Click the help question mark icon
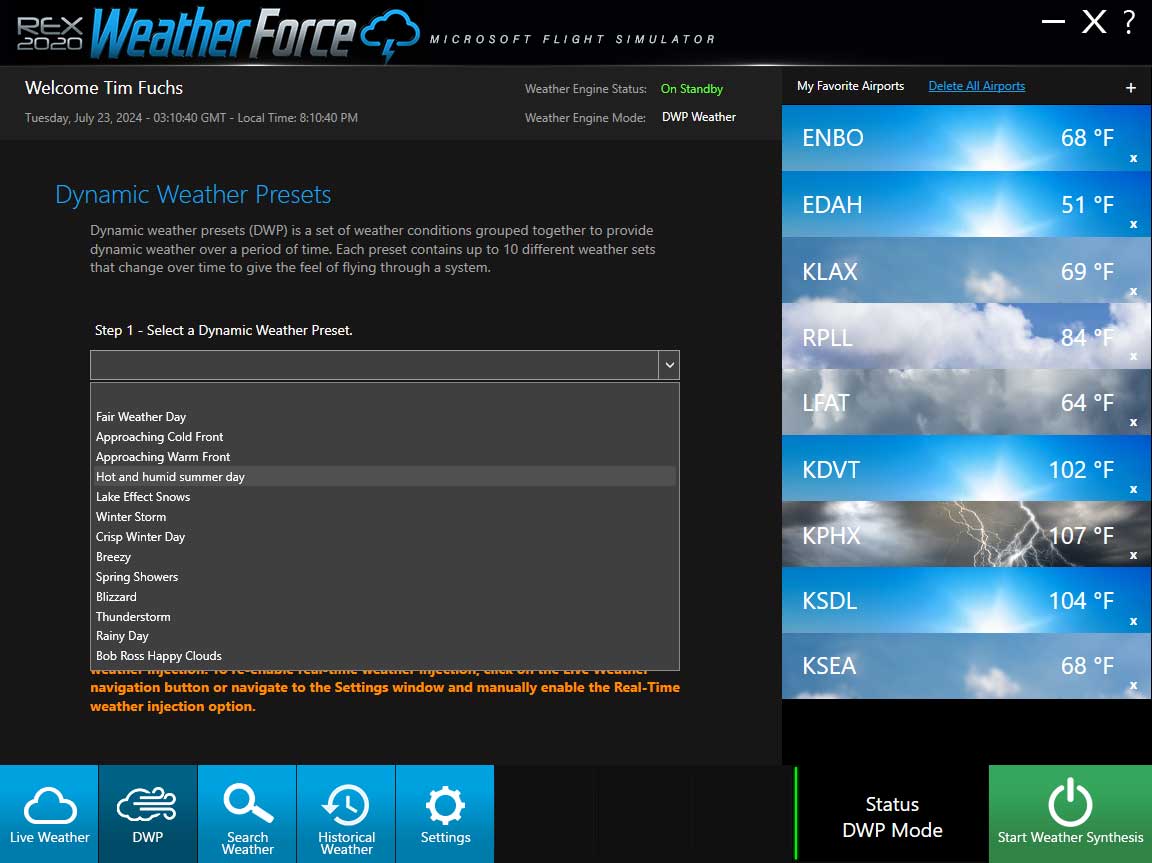 point(1128,22)
